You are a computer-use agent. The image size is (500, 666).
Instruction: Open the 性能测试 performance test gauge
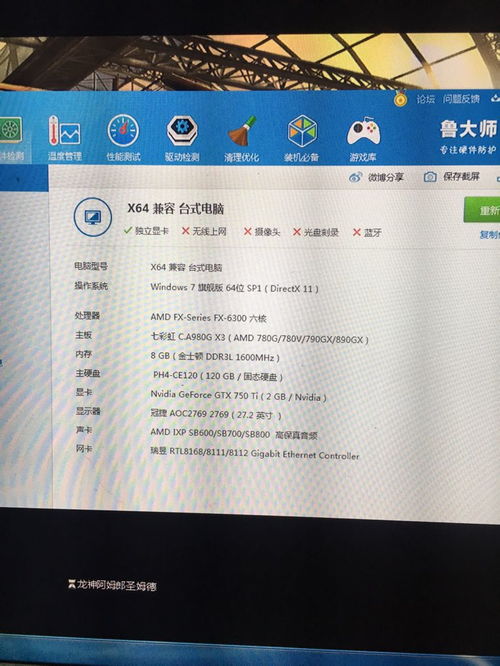pyautogui.click(x=123, y=138)
